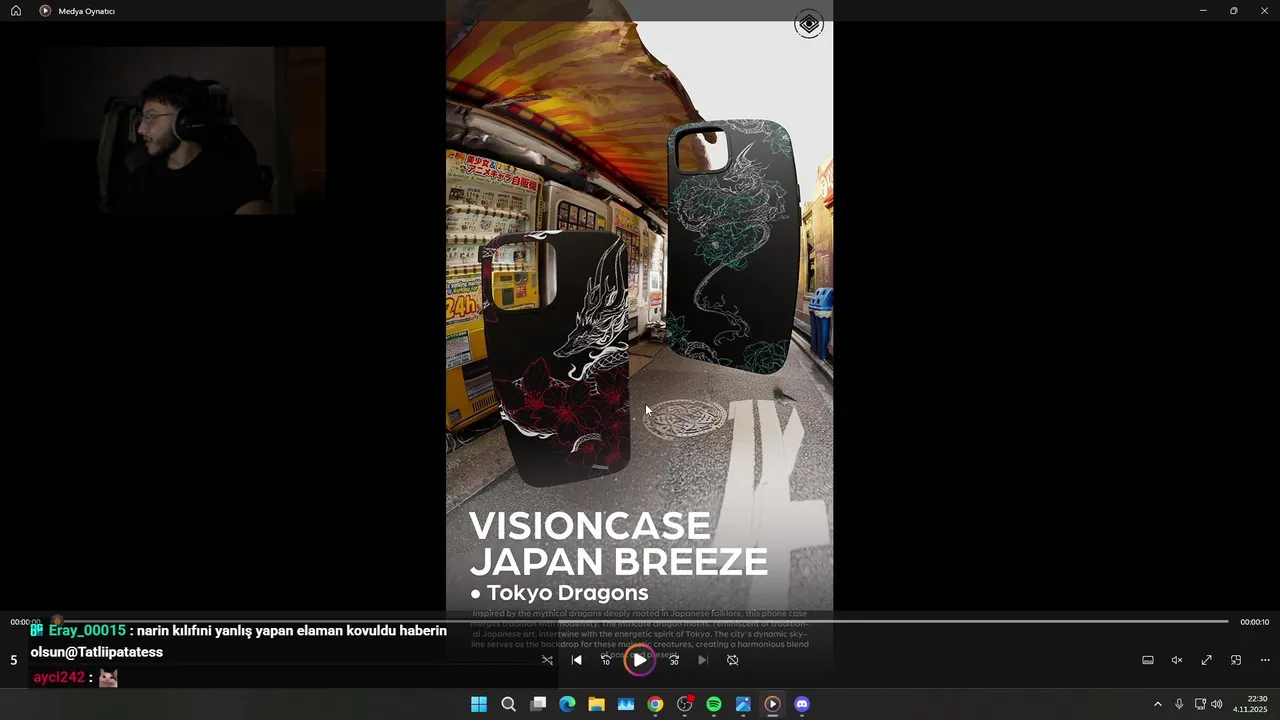Open Spotify from the taskbar
1280x720 pixels.
714,704
